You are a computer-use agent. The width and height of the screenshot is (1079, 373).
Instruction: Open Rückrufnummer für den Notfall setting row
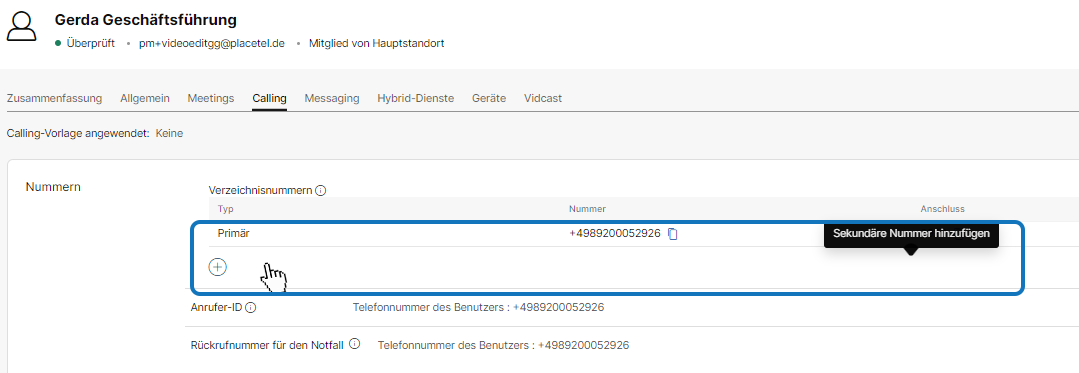tap(634, 345)
